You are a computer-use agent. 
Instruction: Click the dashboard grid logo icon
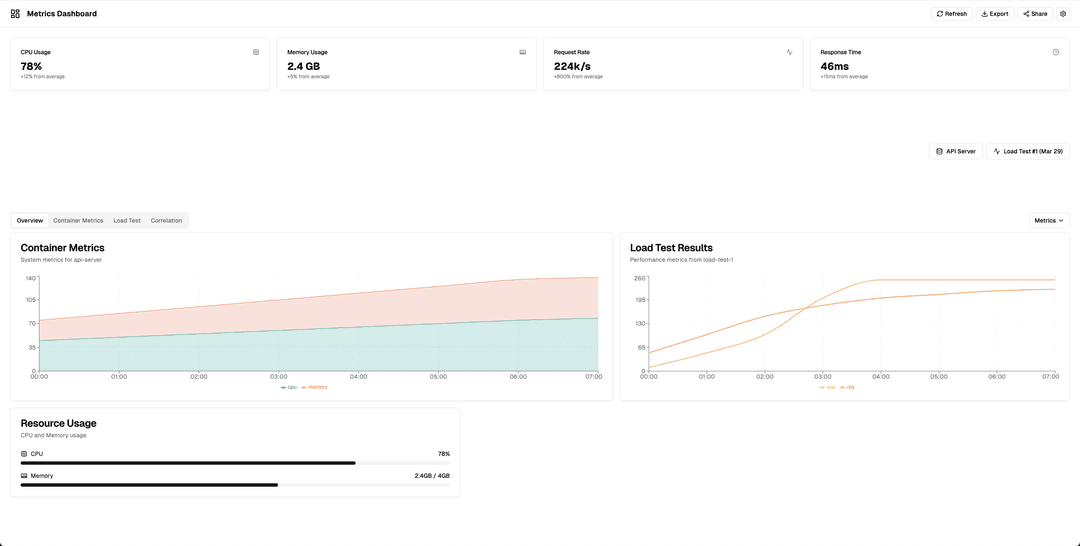pos(15,14)
